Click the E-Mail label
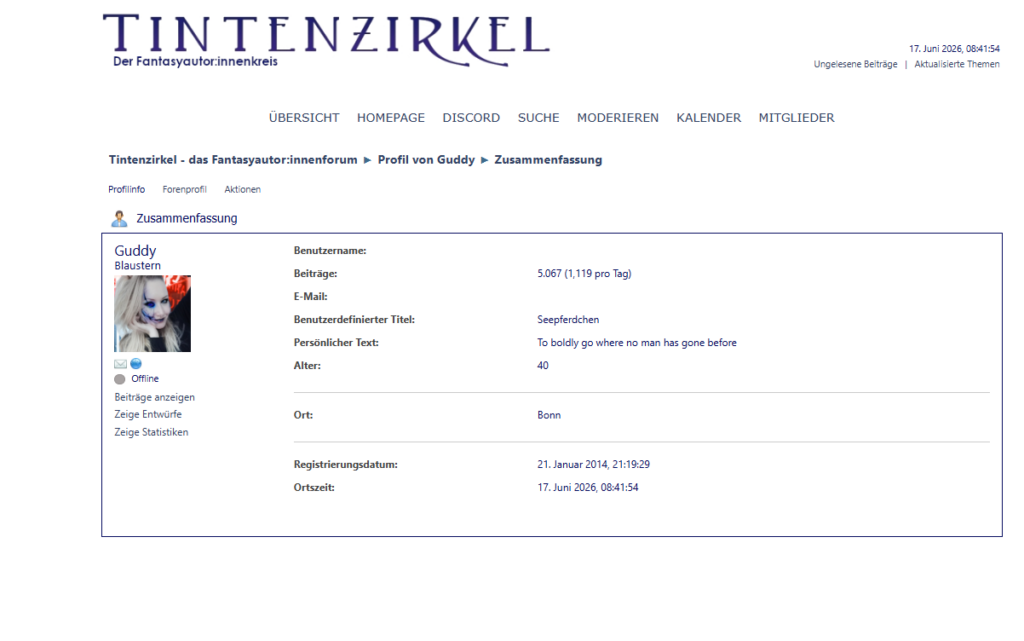Viewport: 1024px width, 641px height. (x=310, y=296)
